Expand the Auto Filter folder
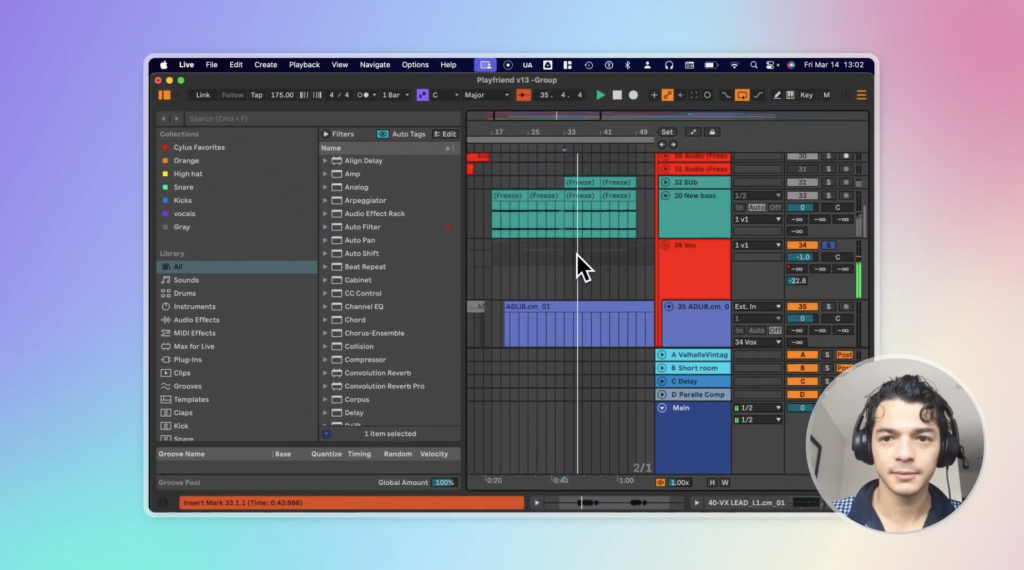1024x570 pixels. pos(325,227)
